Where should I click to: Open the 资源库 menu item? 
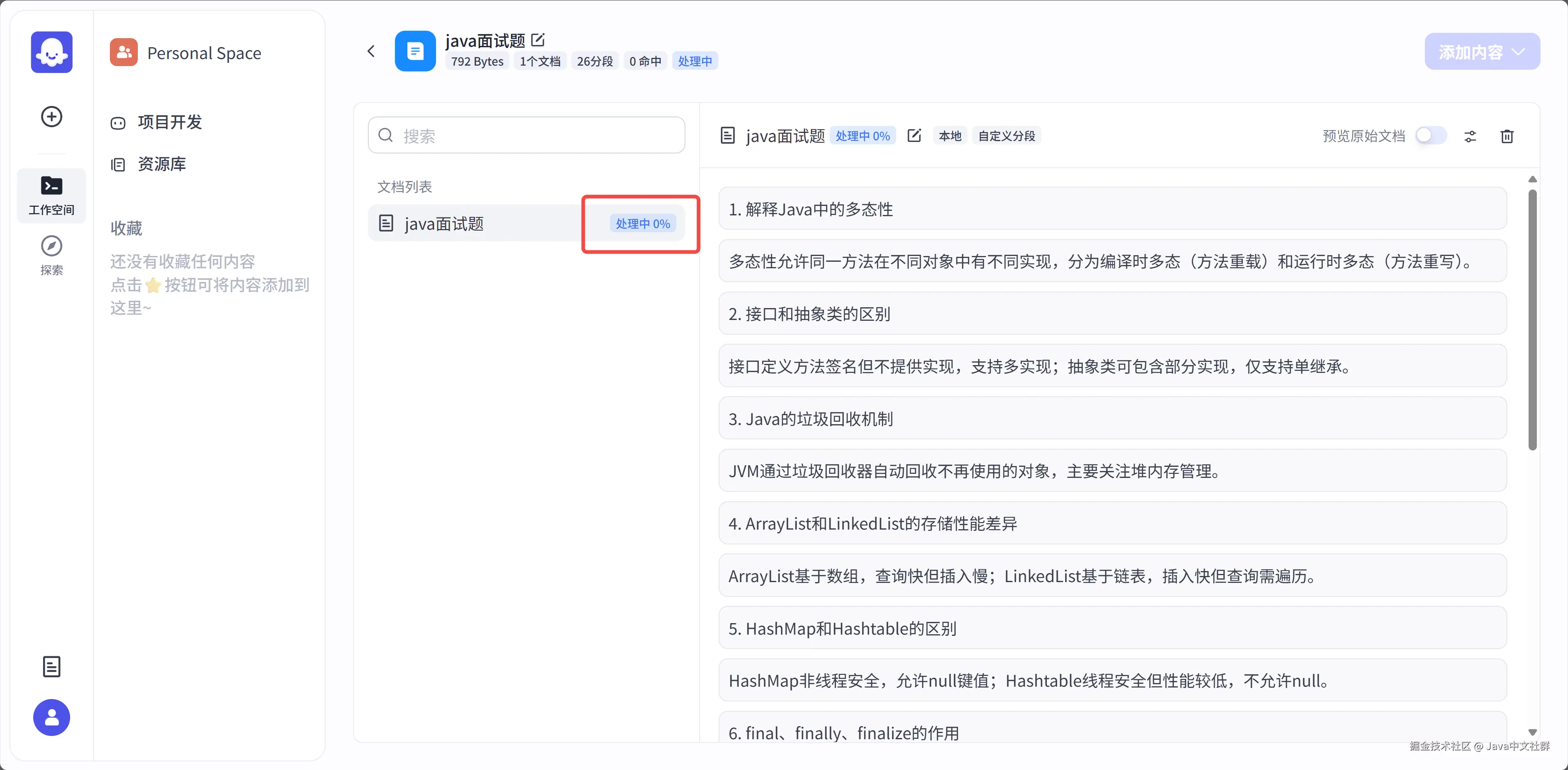pos(161,165)
